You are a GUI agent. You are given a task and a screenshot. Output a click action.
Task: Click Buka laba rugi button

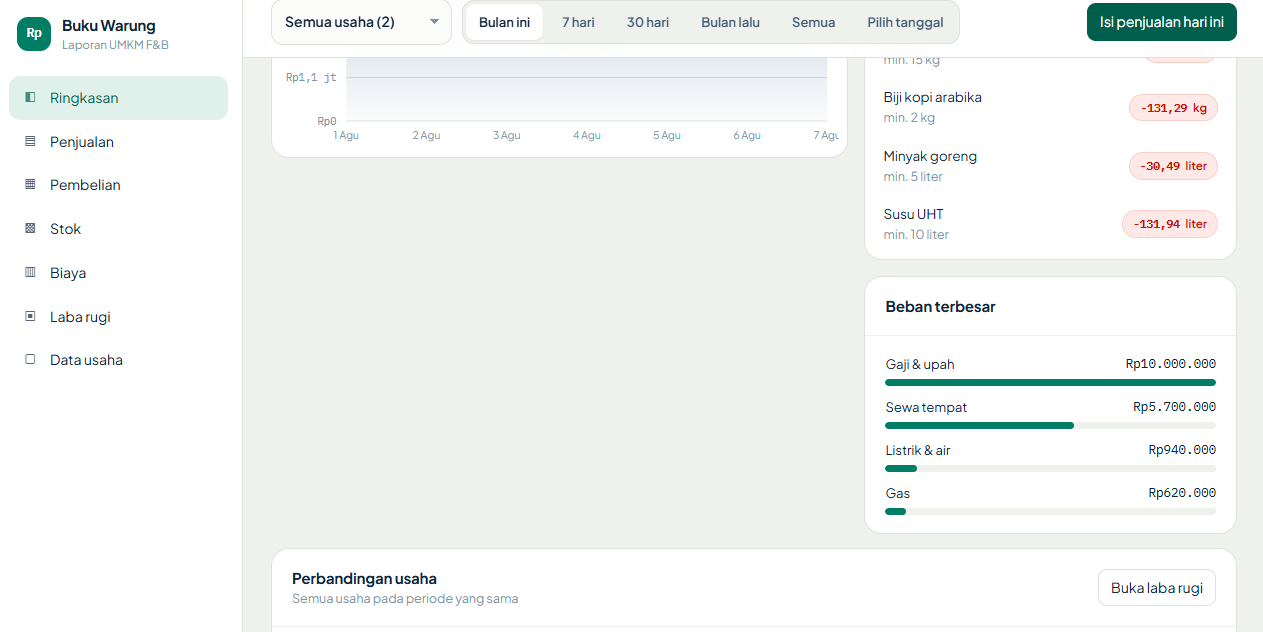tap(1156, 588)
